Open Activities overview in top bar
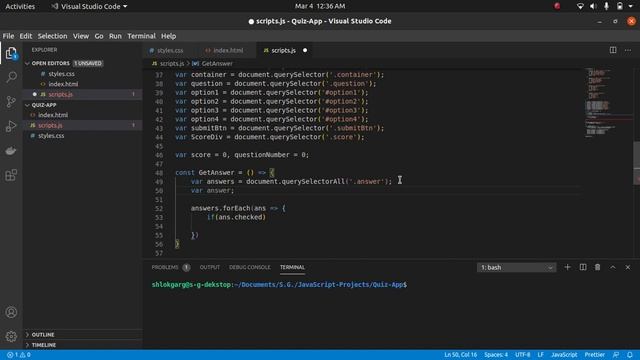 point(20,6)
